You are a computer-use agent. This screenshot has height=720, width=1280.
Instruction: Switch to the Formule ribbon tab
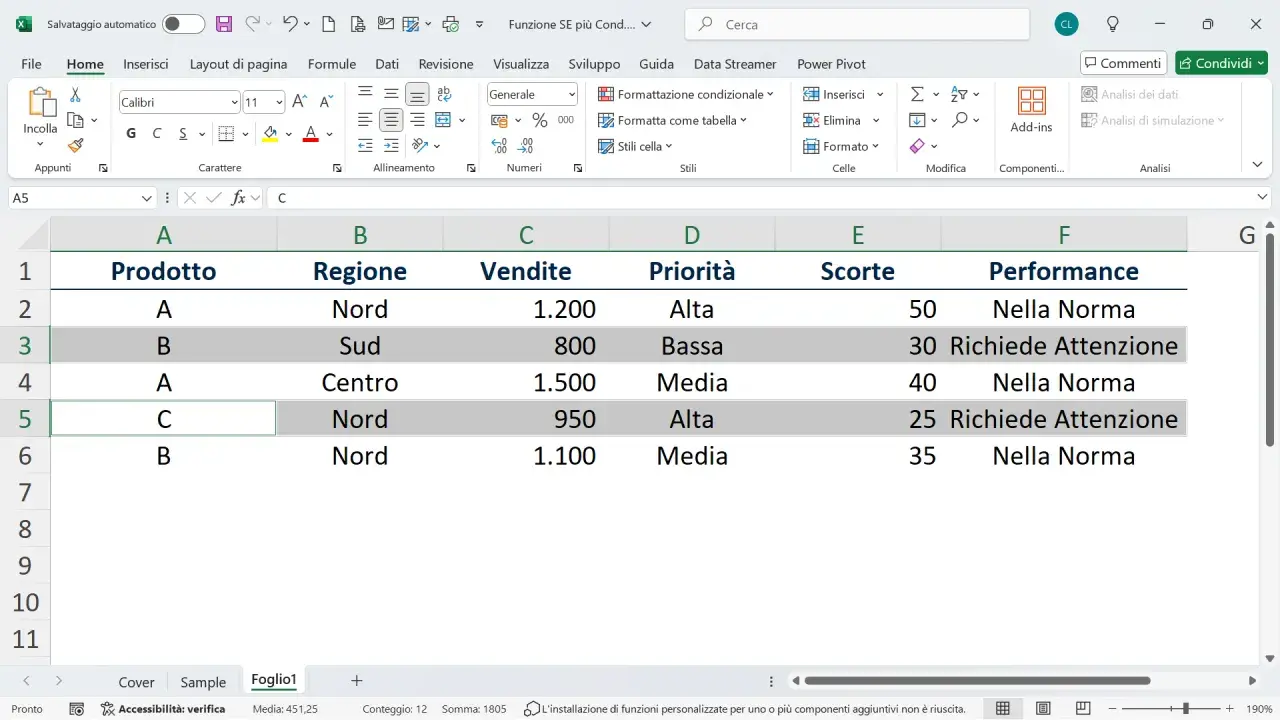coord(332,64)
